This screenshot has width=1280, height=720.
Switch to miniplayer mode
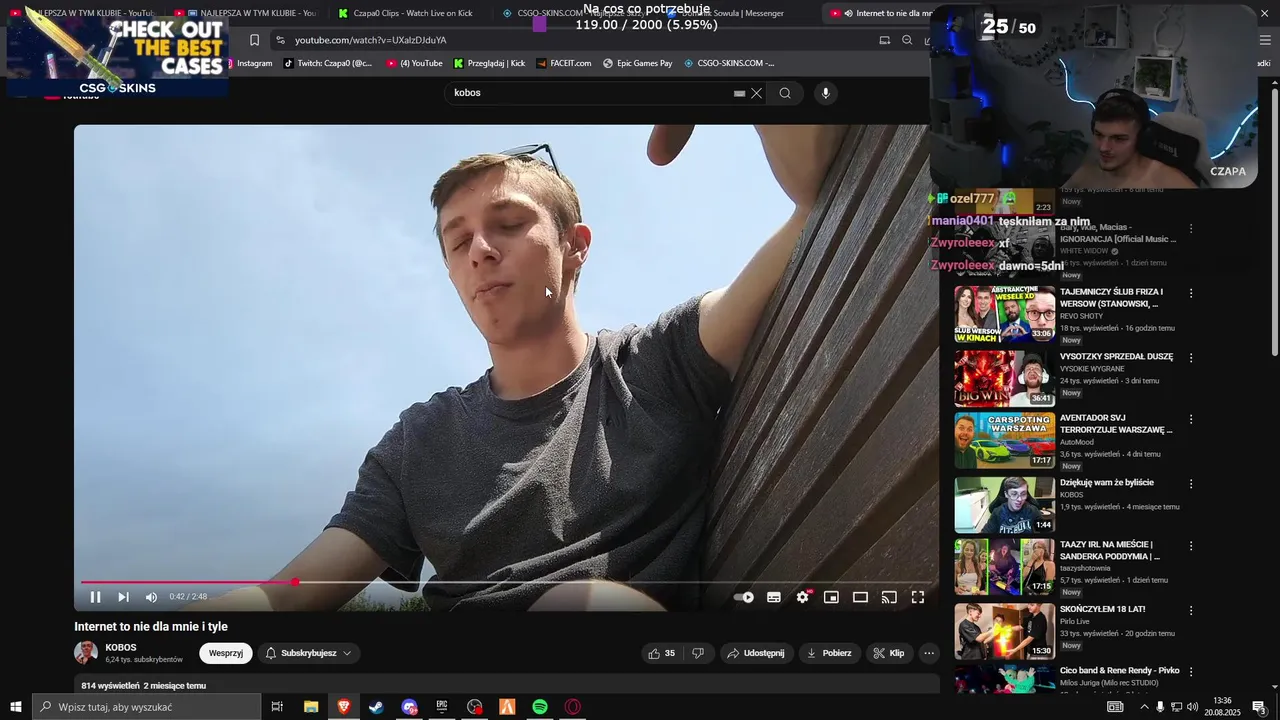coord(831,597)
